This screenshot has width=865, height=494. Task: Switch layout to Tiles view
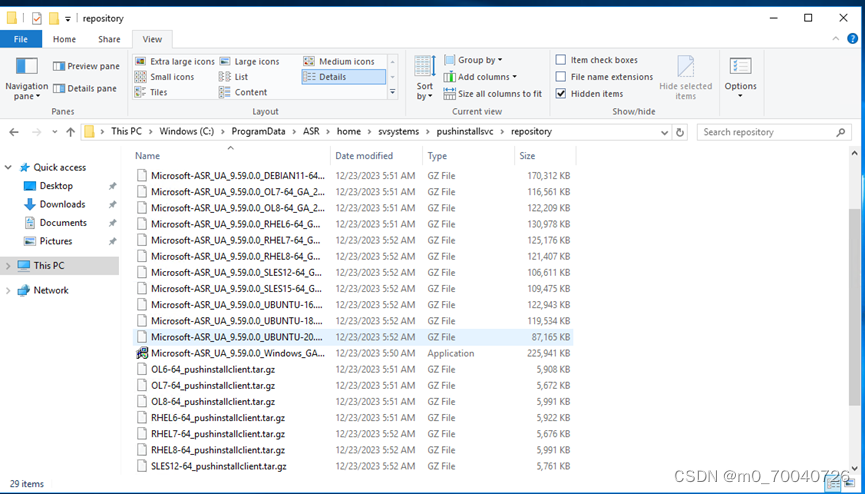tap(151, 92)
